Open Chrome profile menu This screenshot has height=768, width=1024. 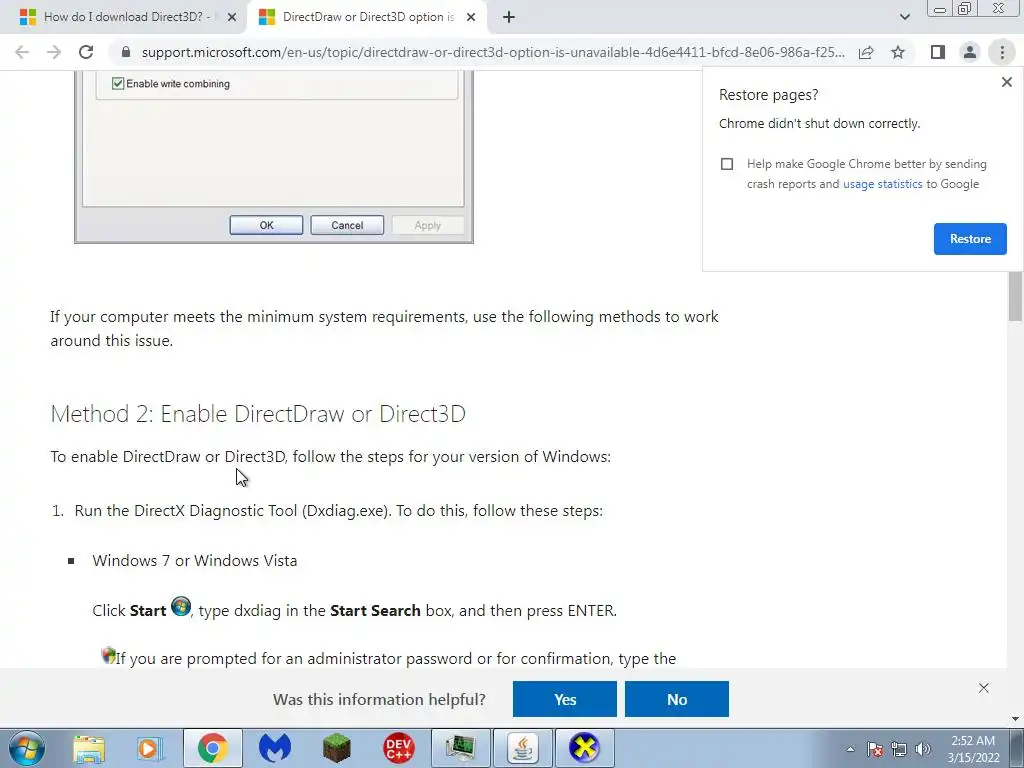(970, 52)
